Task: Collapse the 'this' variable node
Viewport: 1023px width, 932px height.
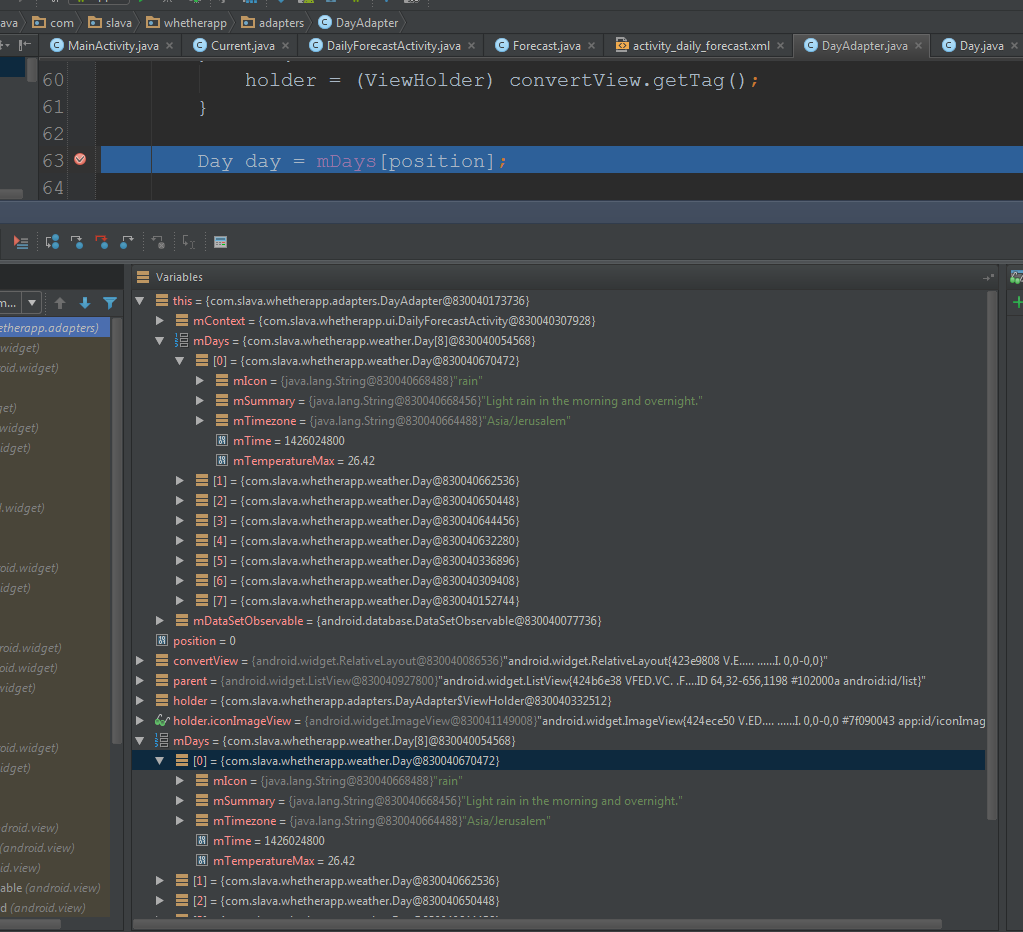Action: point(140,301)
